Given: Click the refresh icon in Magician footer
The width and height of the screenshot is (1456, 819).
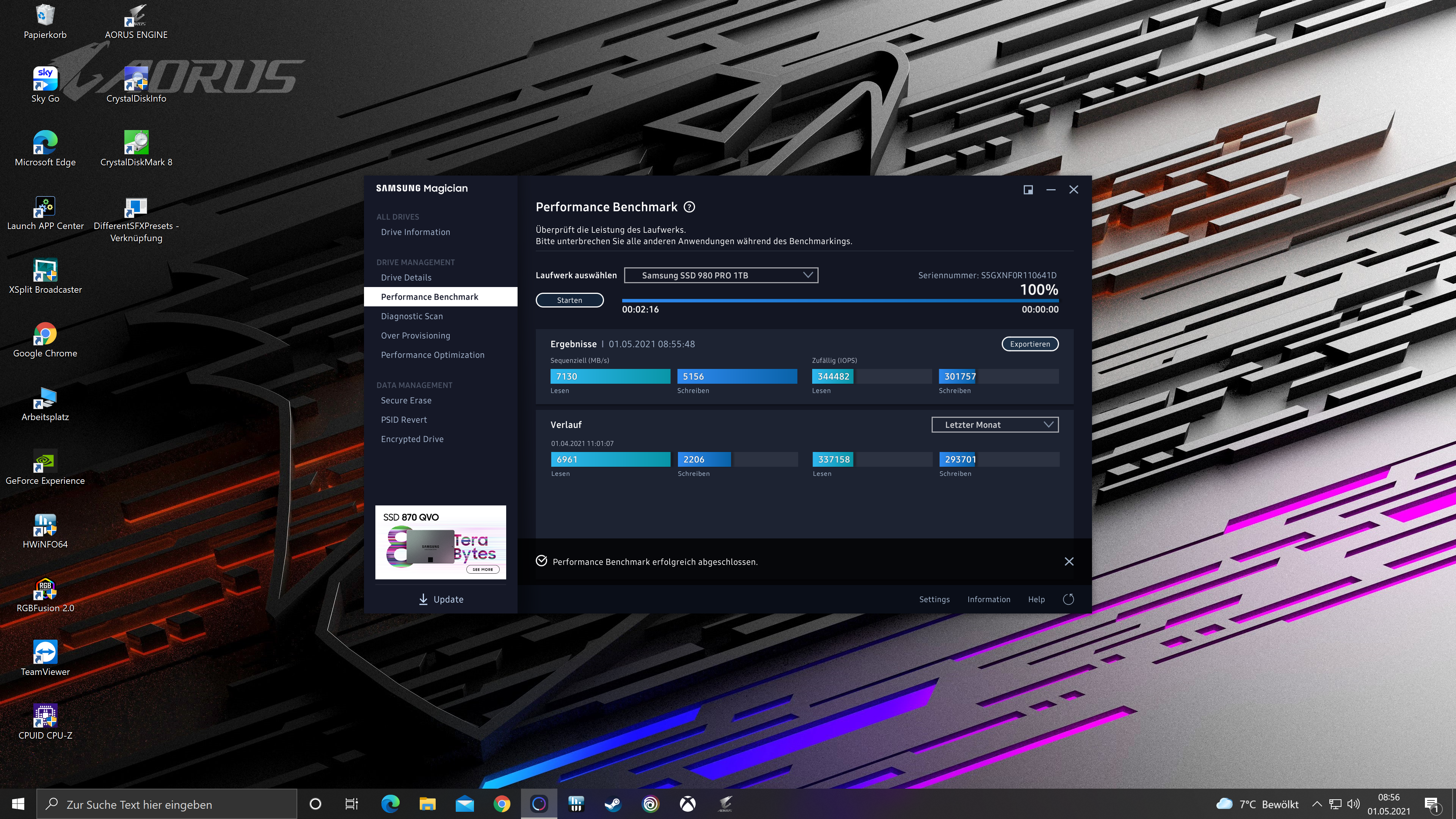Looking at the screenshot, I should click(x=1068, y=599).
